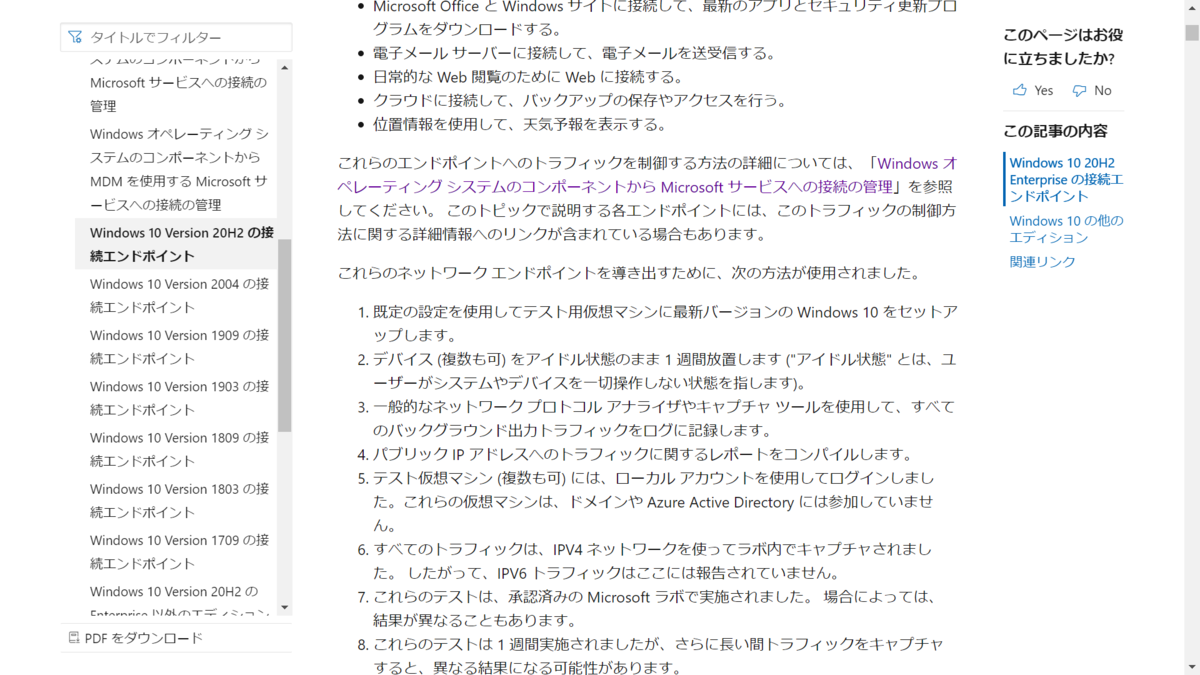Open Windows 10 Version 1903 の接続エンドポイント

coord(180,398)
